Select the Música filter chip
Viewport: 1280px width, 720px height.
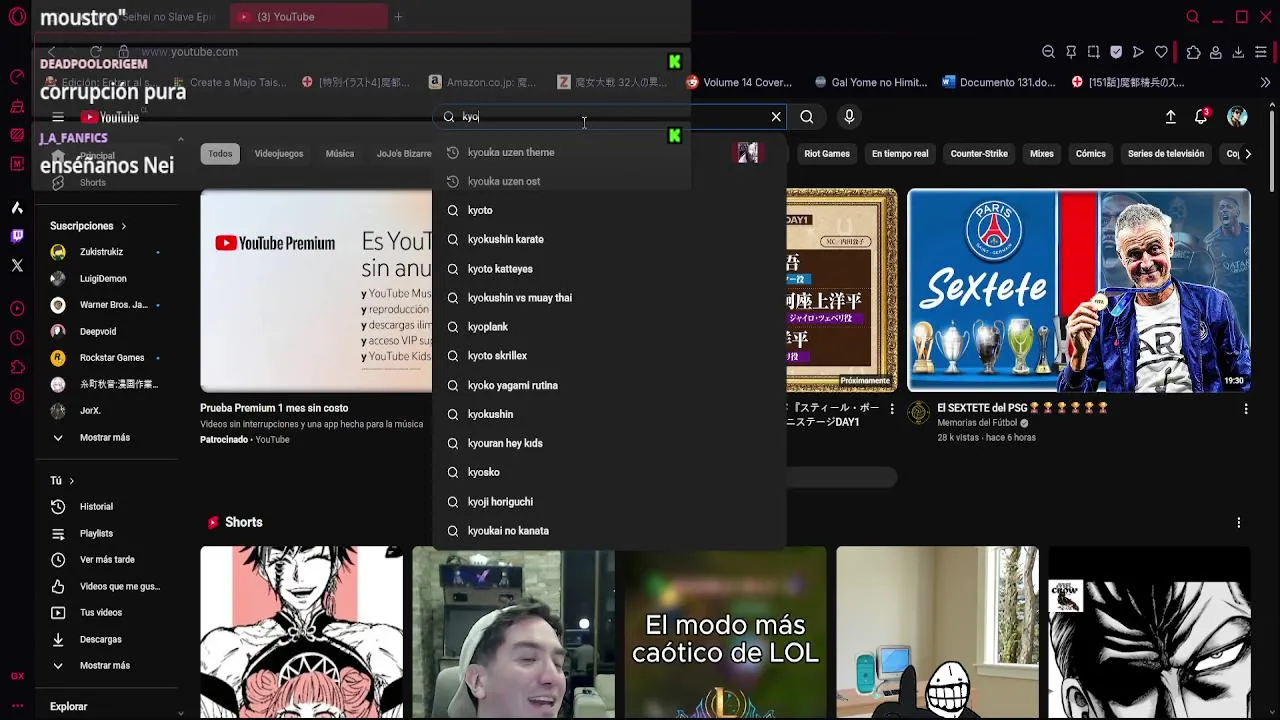(340, 154)
